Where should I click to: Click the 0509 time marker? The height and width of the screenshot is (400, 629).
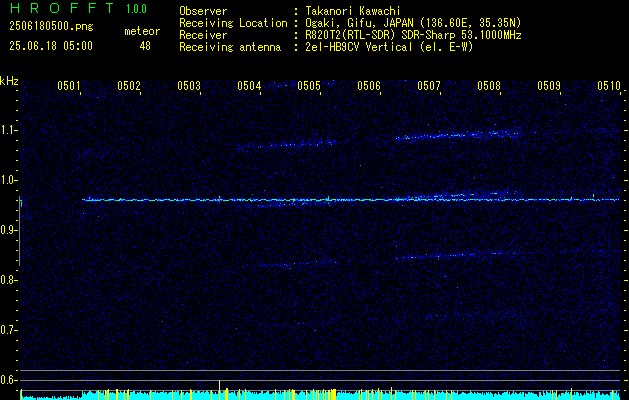coord(549,85)
